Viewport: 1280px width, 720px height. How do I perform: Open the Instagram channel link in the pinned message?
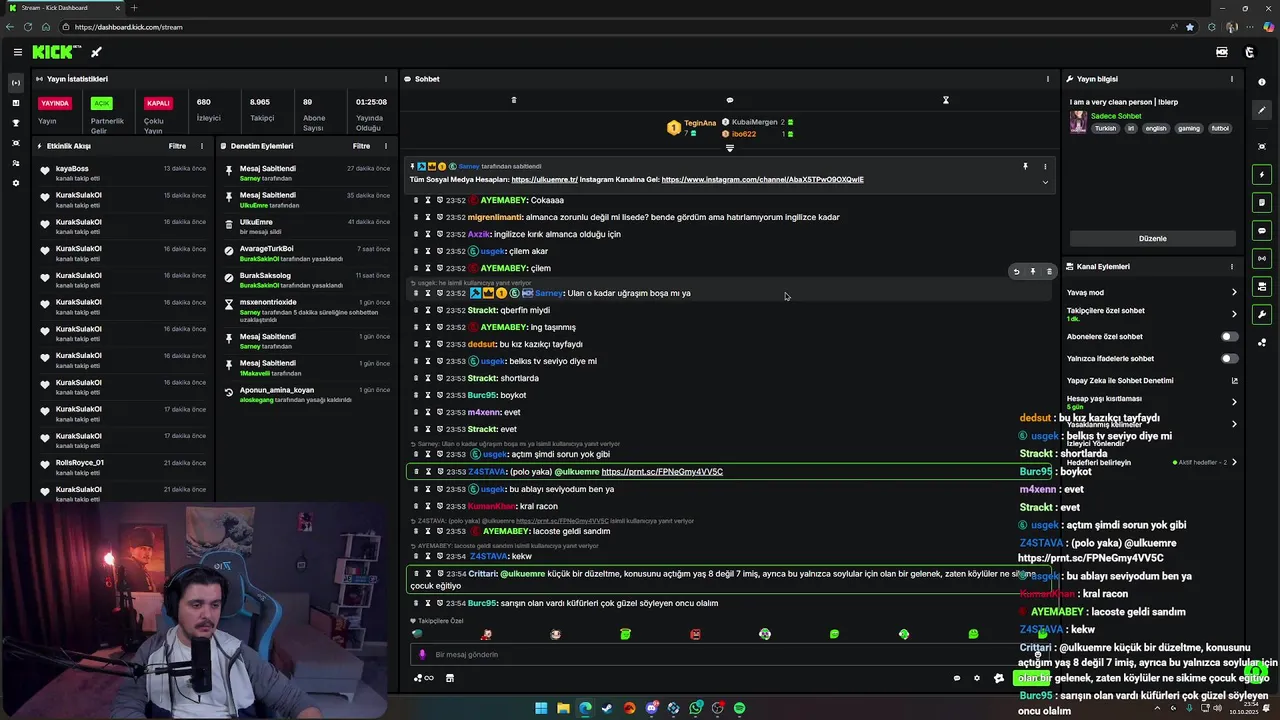point(763,180)
